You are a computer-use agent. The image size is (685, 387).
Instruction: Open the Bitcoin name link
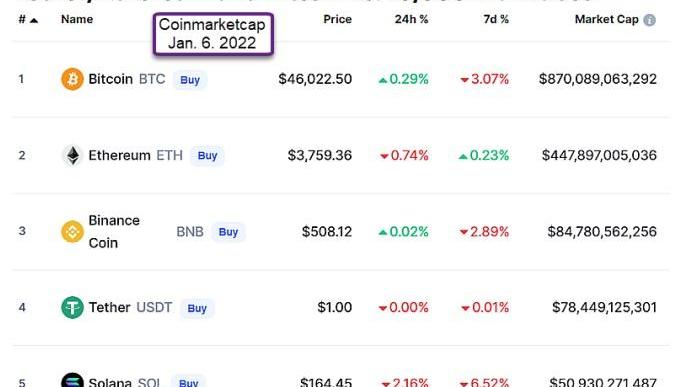(x=111, y=79)
